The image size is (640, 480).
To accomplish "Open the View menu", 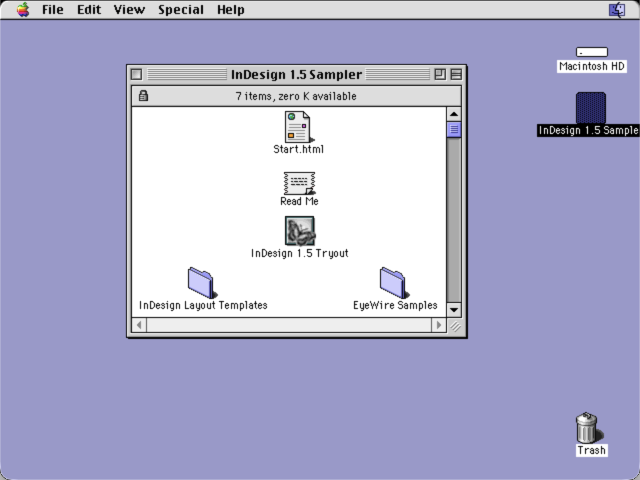I will point(129,9).
